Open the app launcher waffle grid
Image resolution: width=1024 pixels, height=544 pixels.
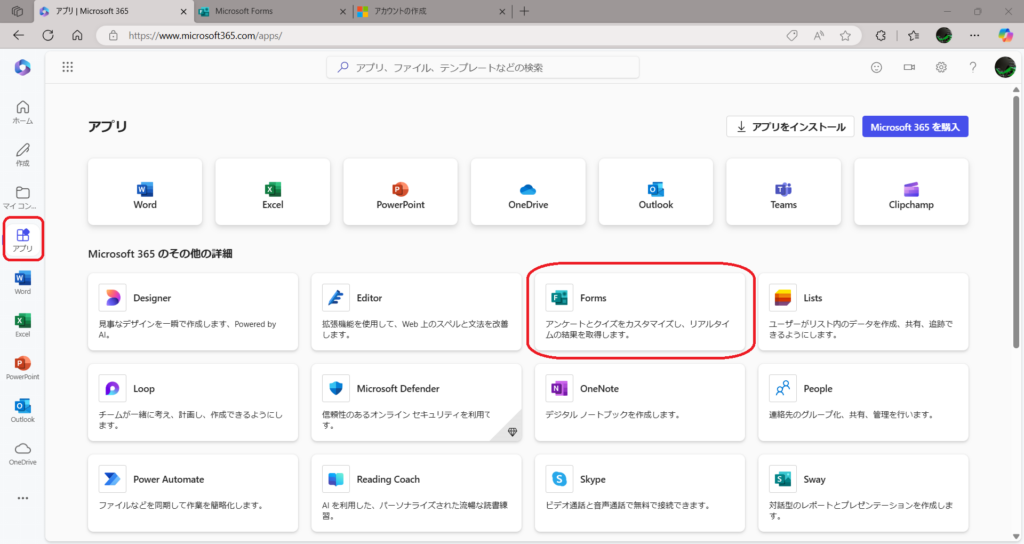click(x=67, y=67)
